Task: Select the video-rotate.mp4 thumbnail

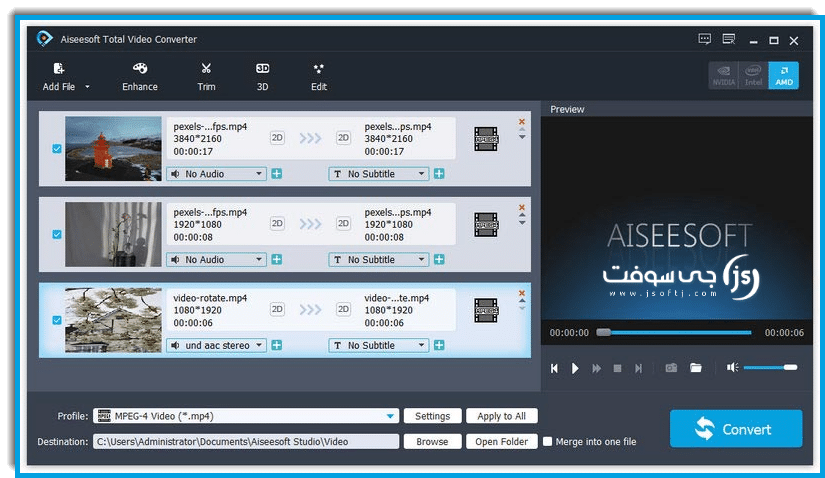Action: coord(113,320)
